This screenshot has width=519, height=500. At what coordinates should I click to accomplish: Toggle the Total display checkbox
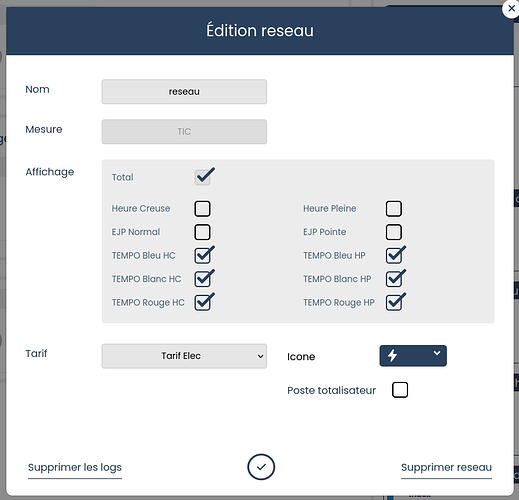point(203,177)
